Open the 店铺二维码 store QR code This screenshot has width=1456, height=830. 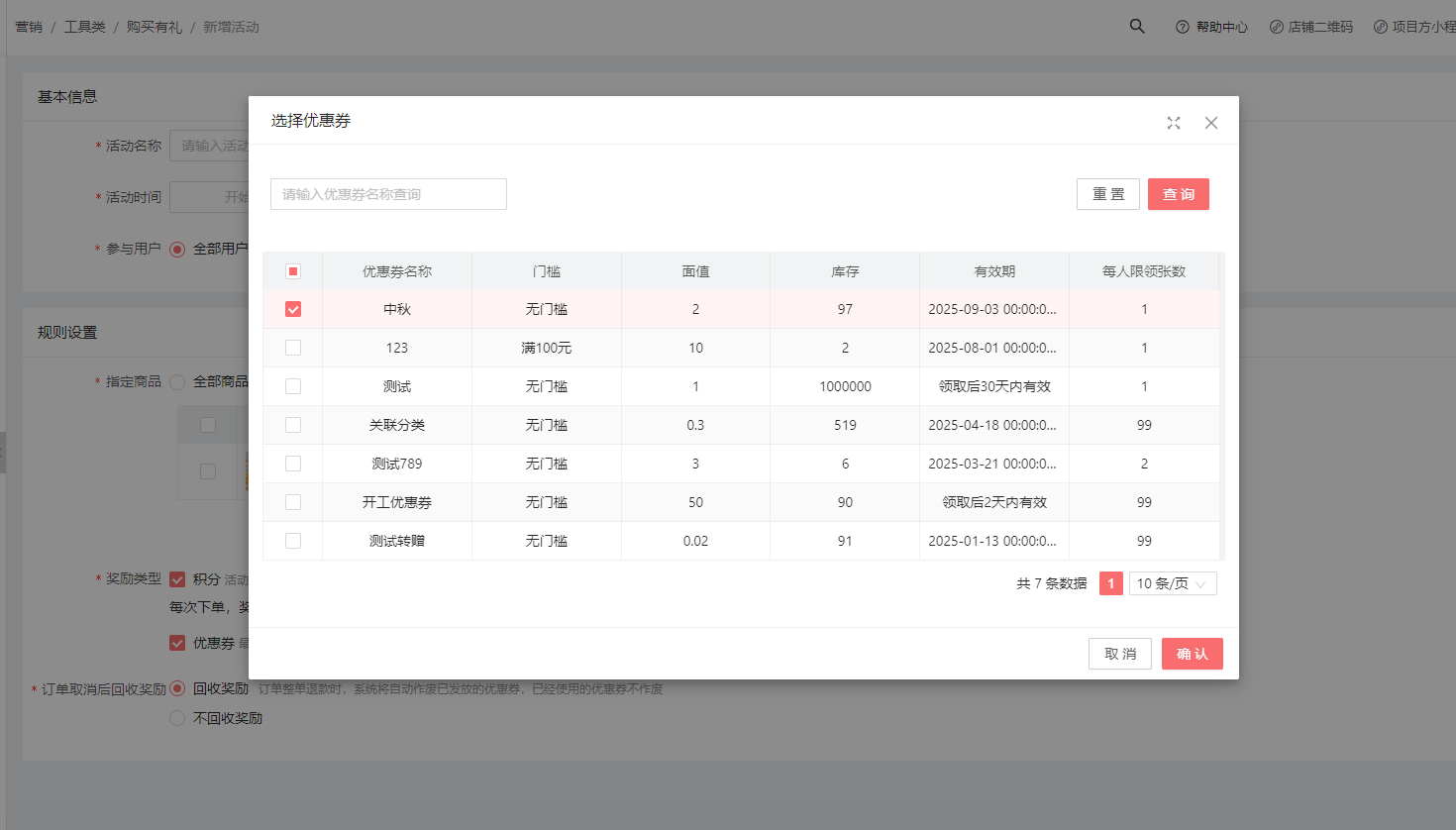1310,27
